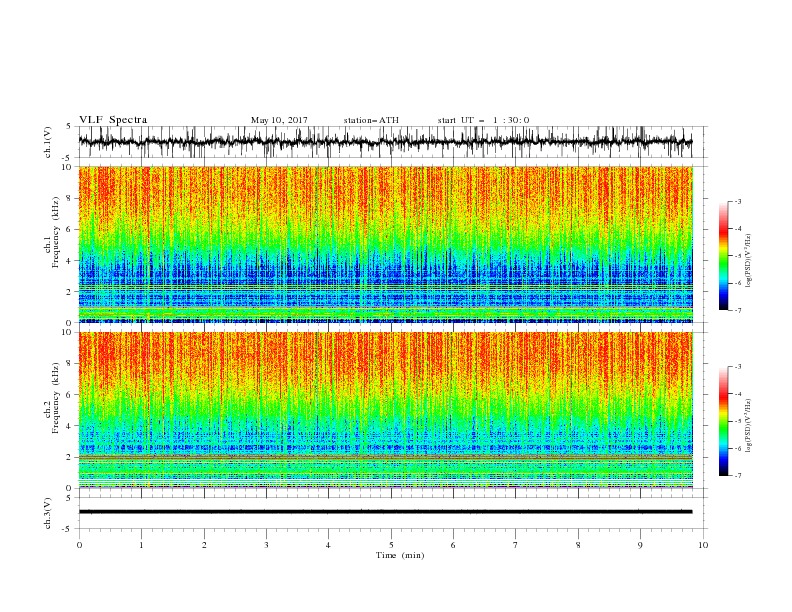Click the ch.2 spectrogram plot
Screen dimensions: 792x612
click(386, 410)
